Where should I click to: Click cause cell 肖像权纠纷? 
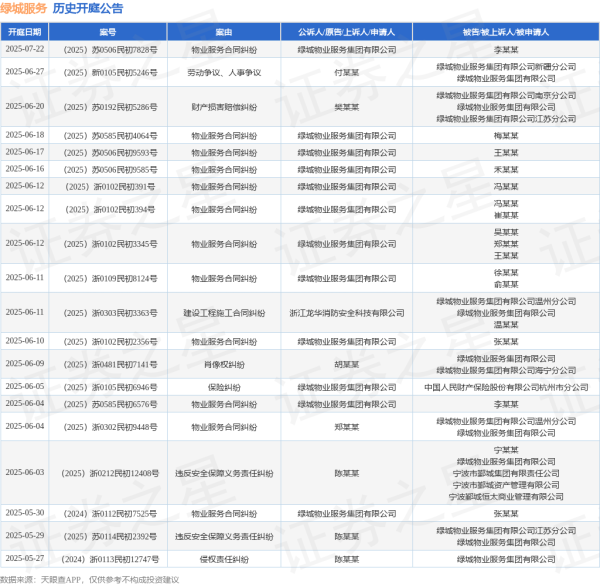click(x=224, y=364)
